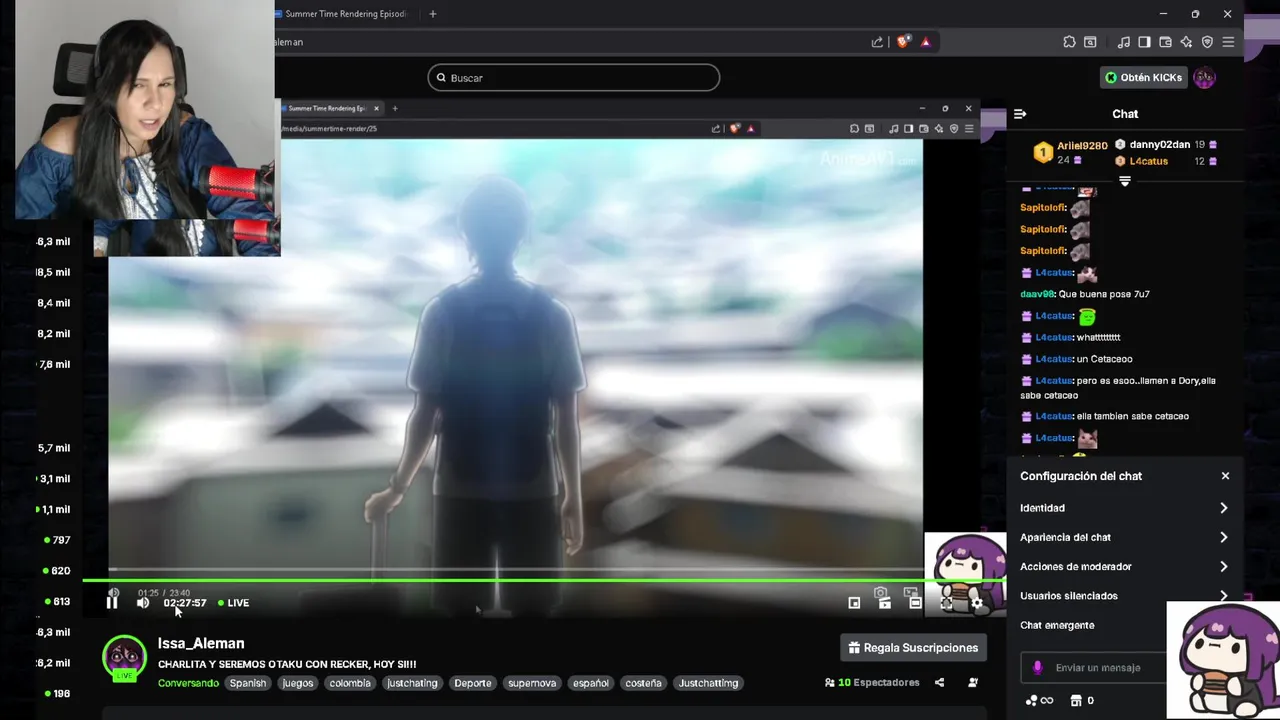Select the Deporte tag

[472, 683]
